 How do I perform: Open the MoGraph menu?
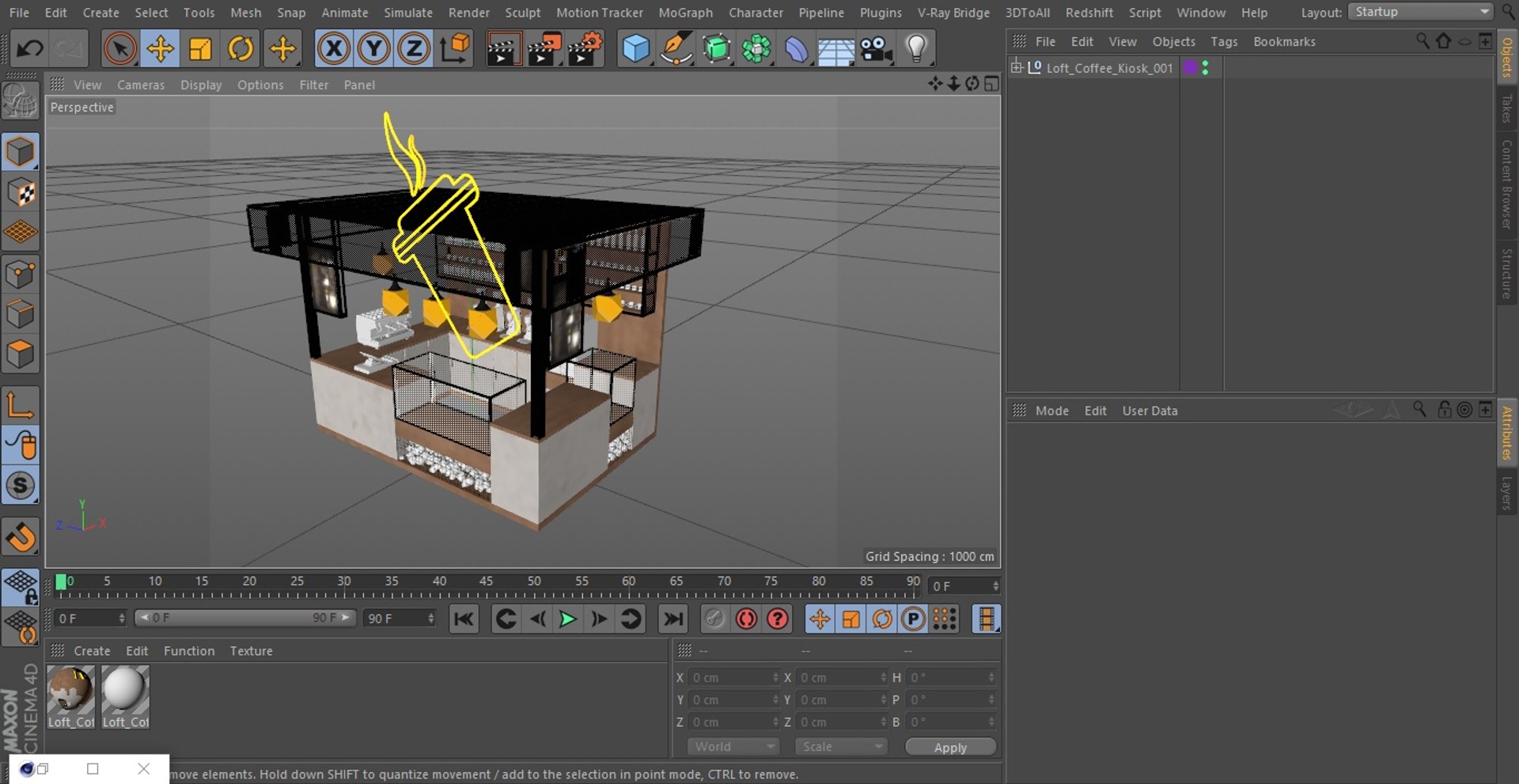click(685, 13)
